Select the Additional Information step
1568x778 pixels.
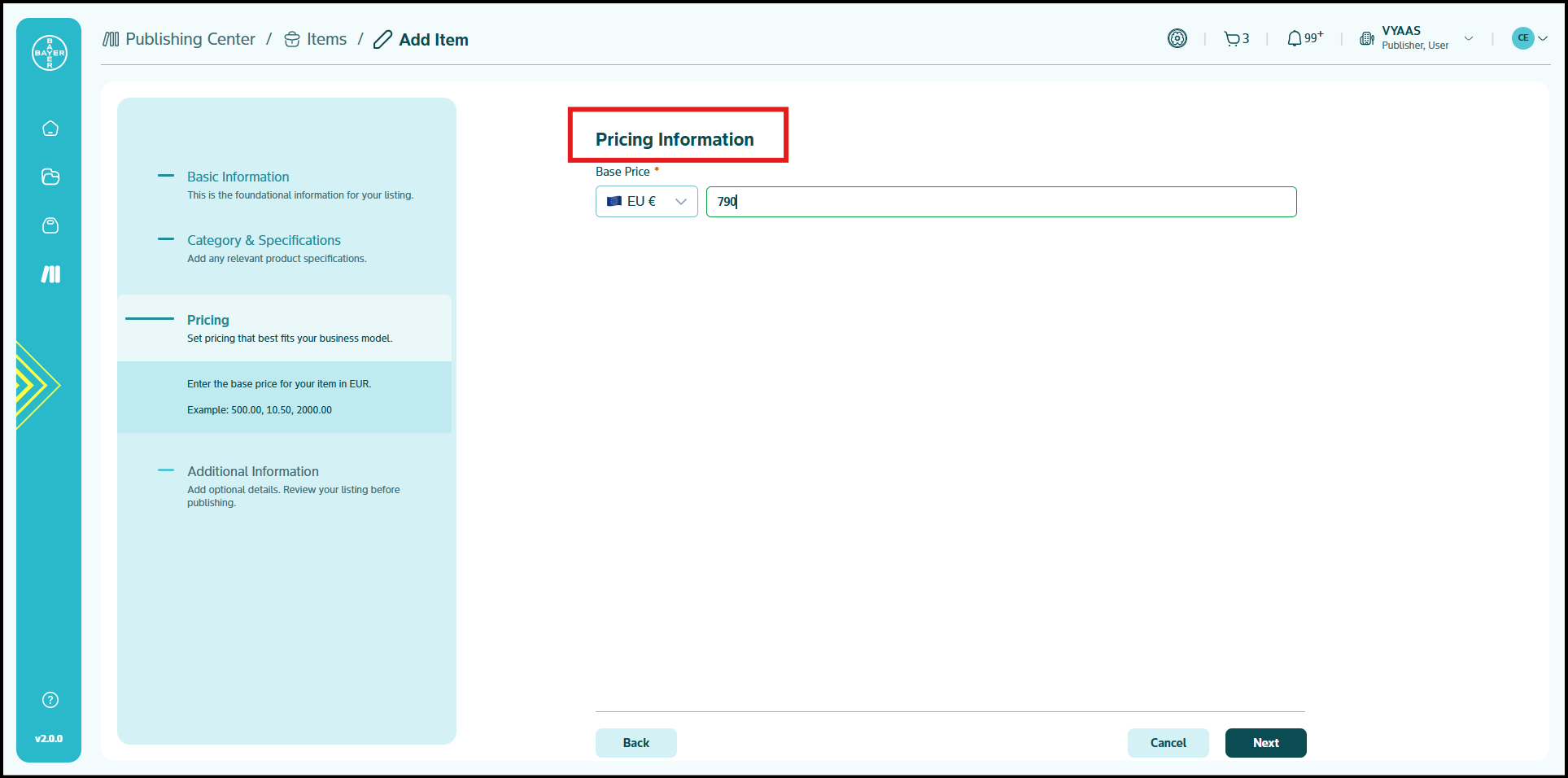pyautogui.click(x=252, y=471)
